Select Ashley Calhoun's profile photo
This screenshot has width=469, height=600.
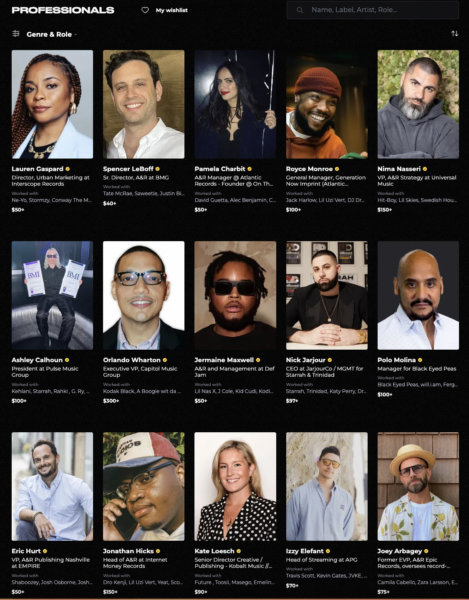point(52,295)
